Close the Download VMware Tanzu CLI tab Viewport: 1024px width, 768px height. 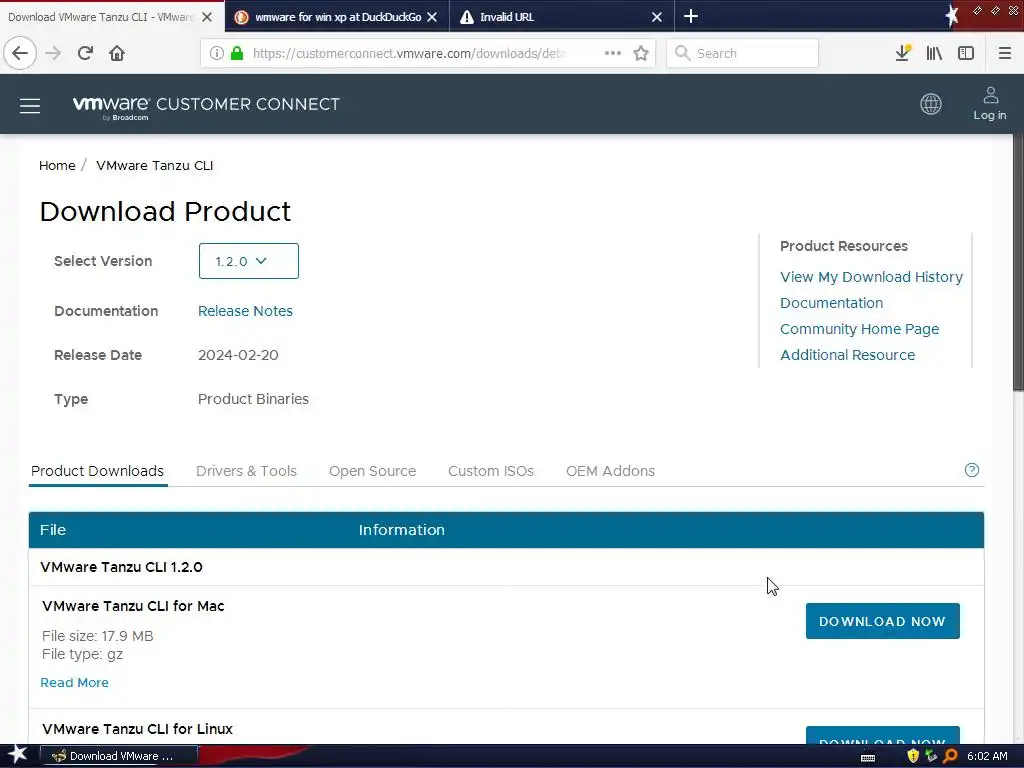206,17
